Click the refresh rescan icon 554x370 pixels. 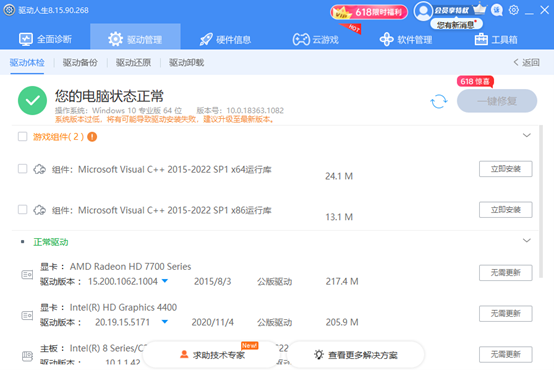click(x=438, y=101)
